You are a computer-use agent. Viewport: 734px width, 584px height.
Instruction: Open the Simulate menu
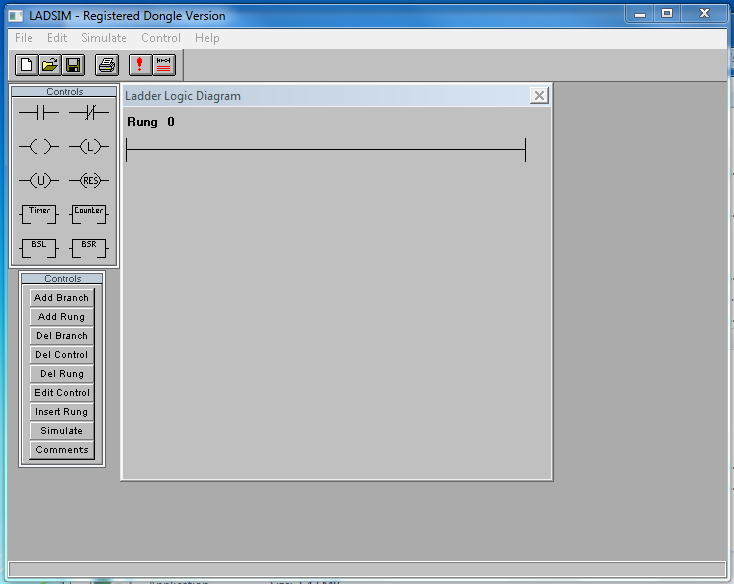coord(104,38)
